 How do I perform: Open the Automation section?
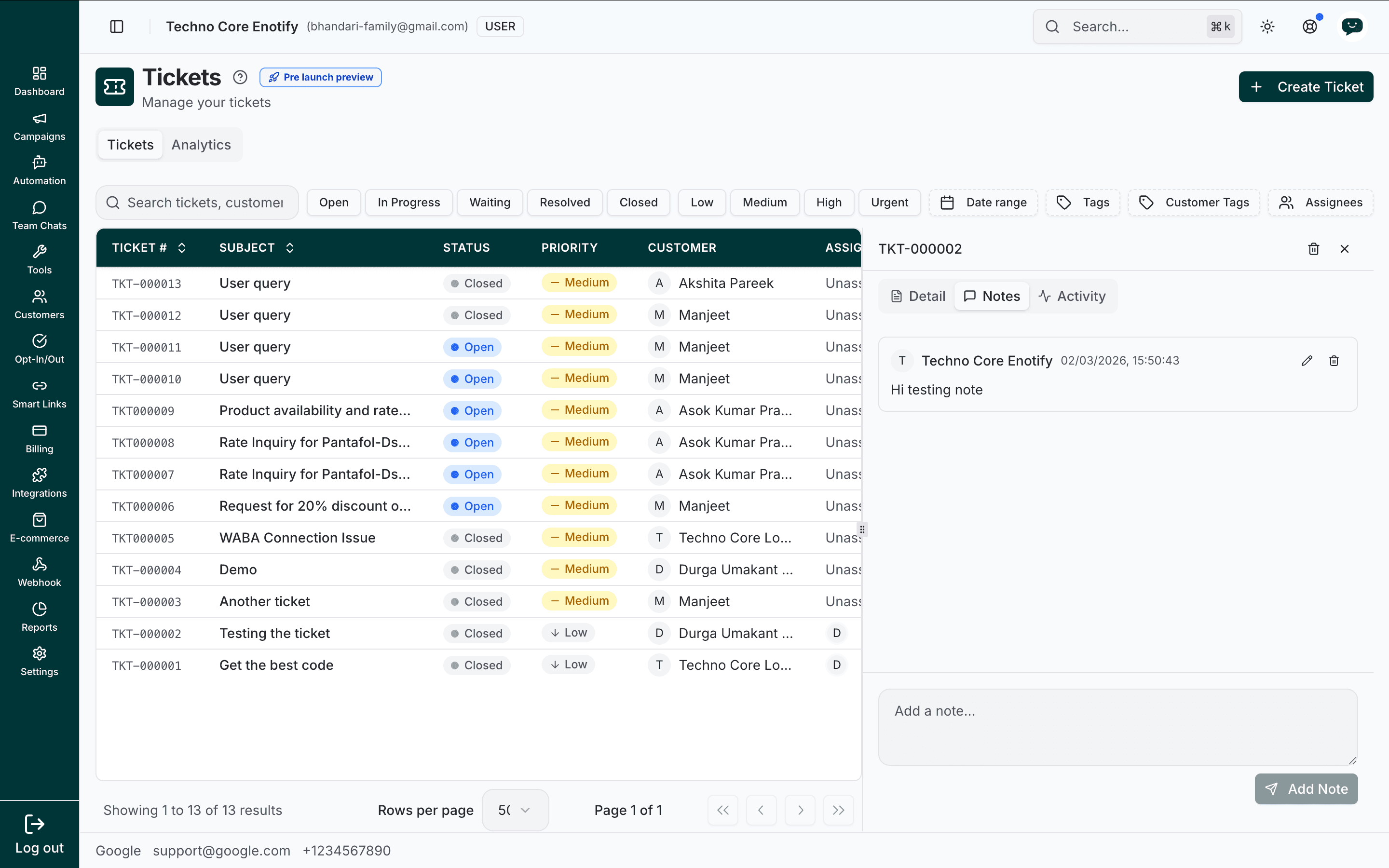(39, 171)
